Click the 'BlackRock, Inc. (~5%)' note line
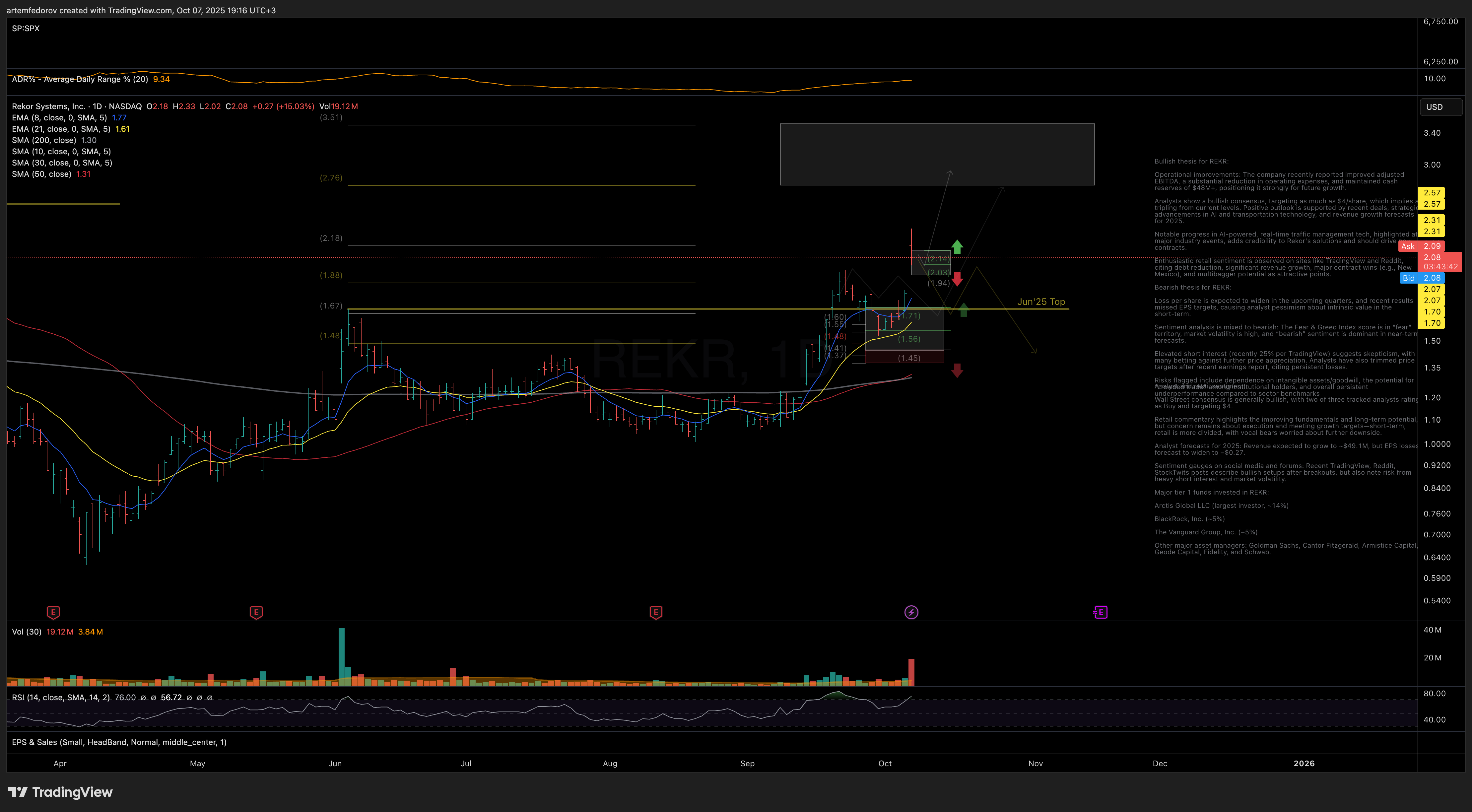The width and height of the screenshot is (1472, 812). [x=1190, y=519]
